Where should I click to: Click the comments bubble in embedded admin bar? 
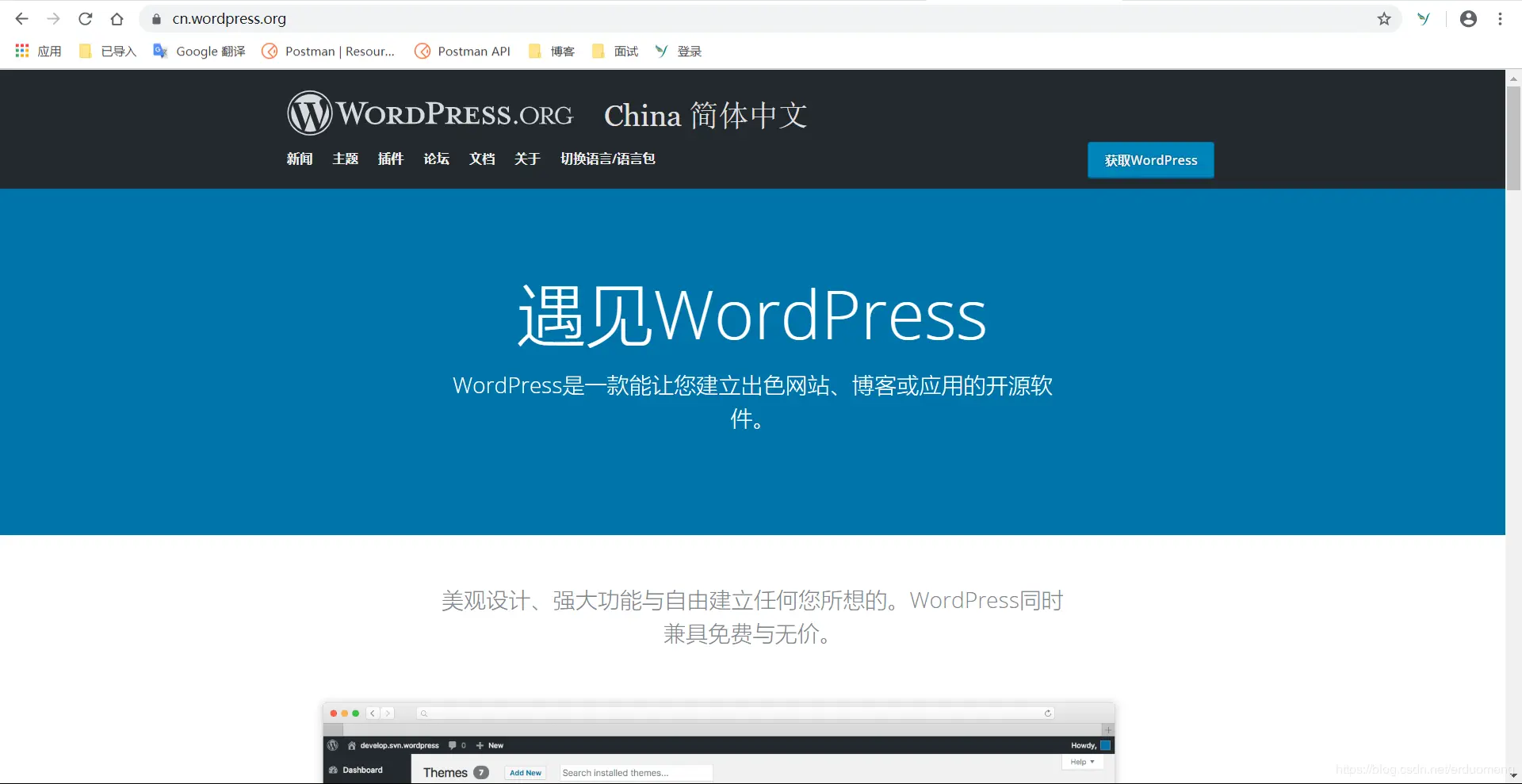[x=452, y=745]
